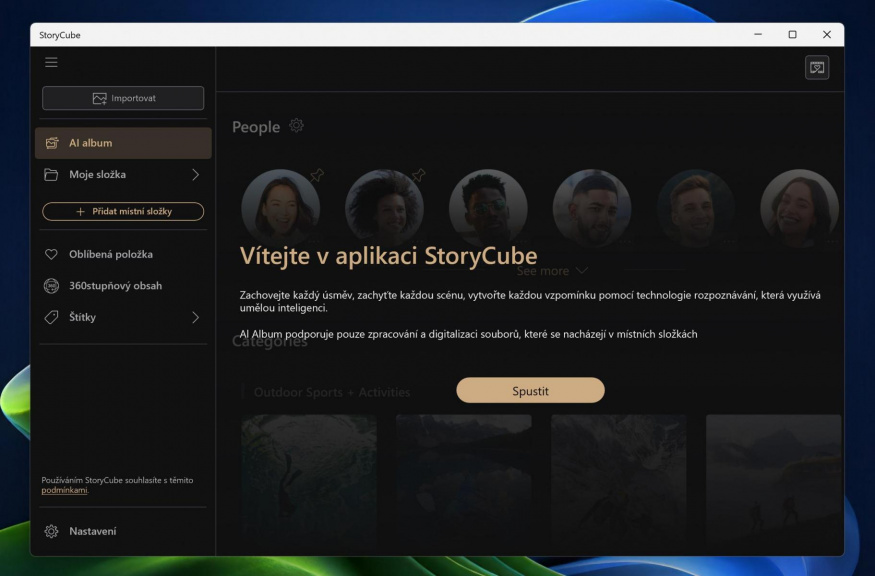Click the import picture icon
The height and width of the screenshot is (576, 875).
tap(99, 98)
